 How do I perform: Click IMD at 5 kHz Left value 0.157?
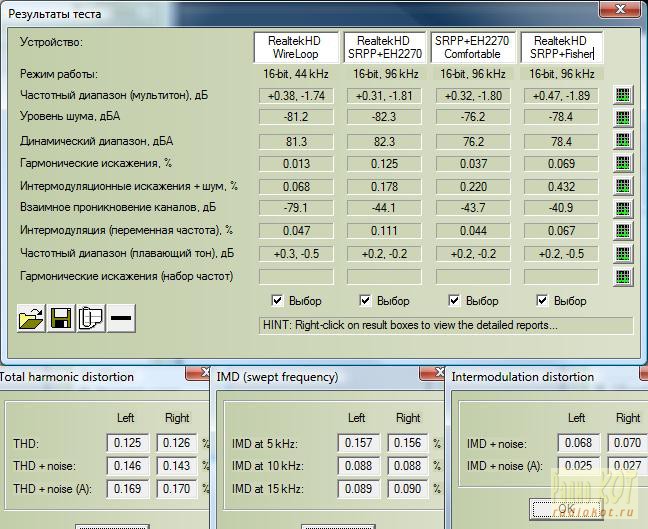(x=358, y=443)
